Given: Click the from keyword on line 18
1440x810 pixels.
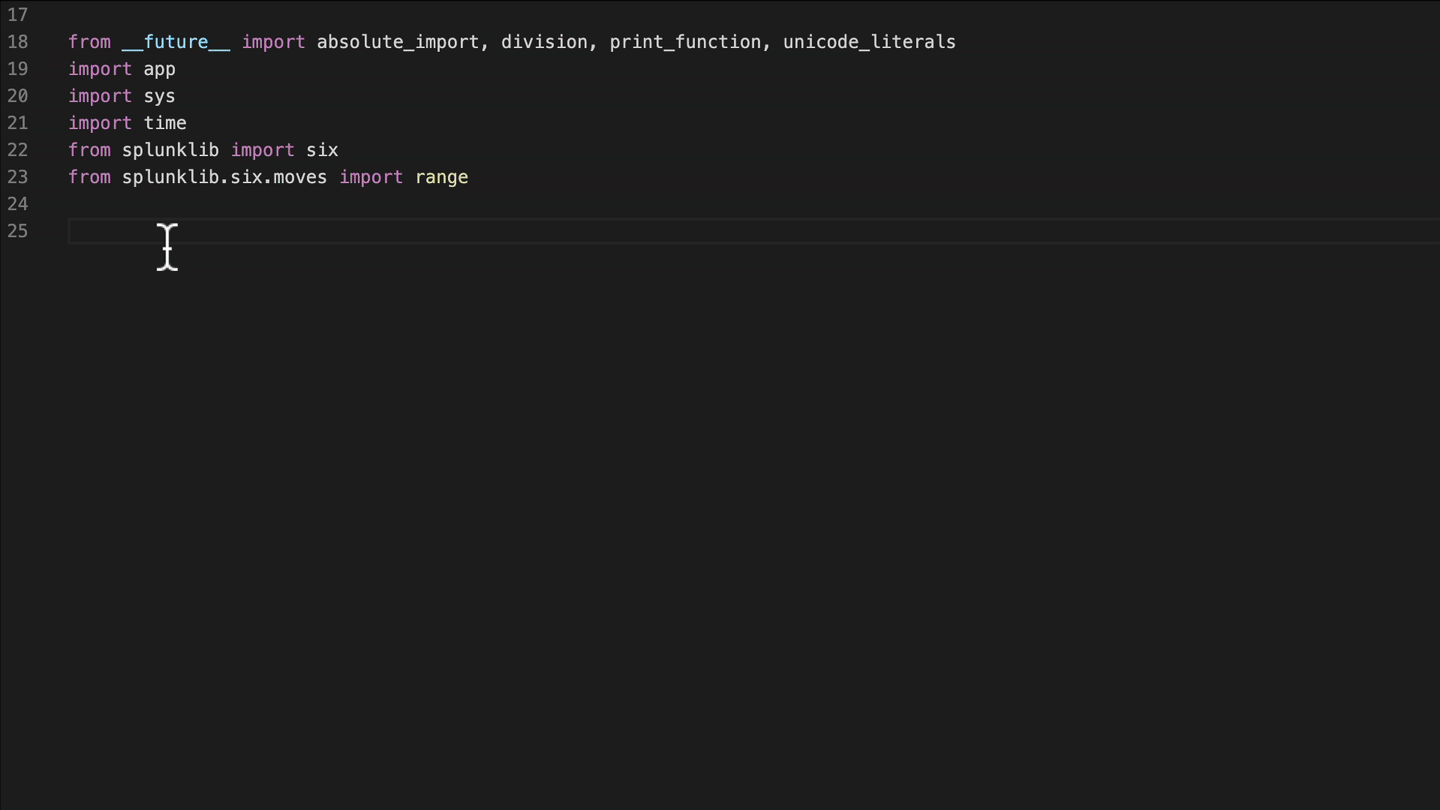Looking at the screenshot, I should point(89,42).
